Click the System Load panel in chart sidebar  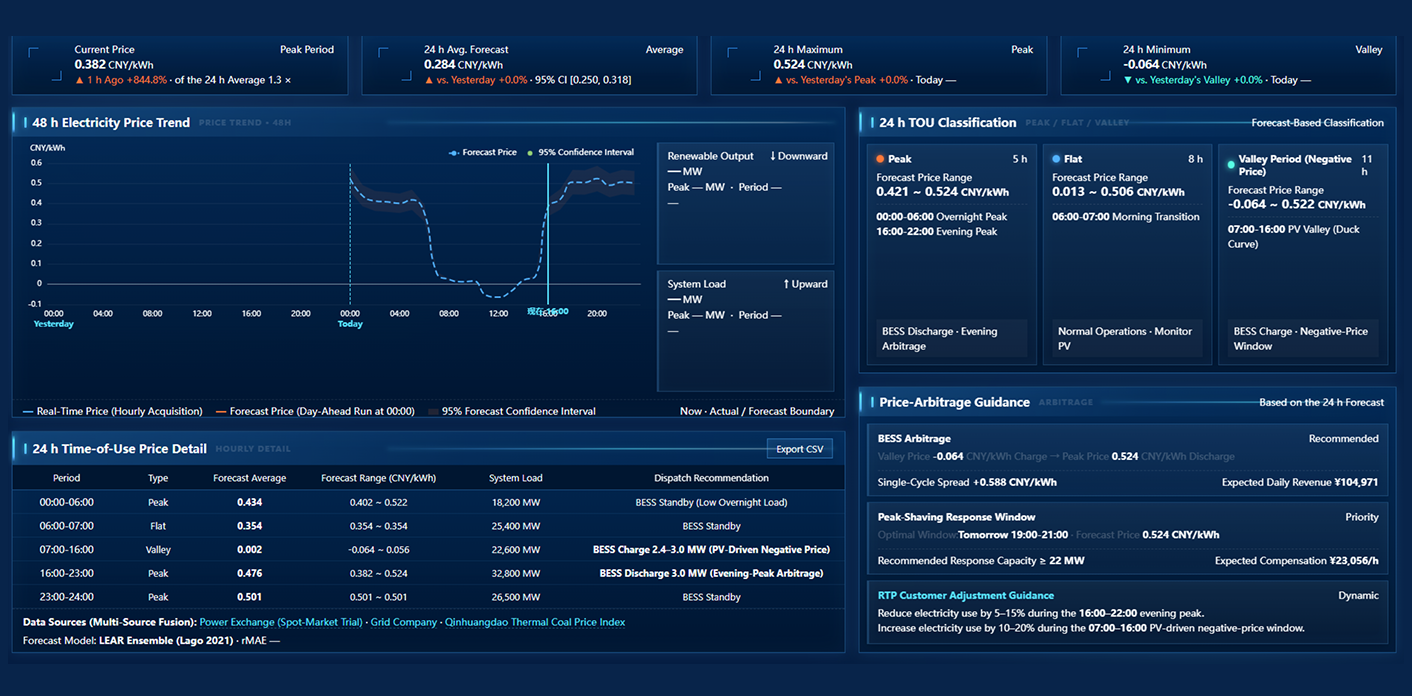[x=745, y=330]
